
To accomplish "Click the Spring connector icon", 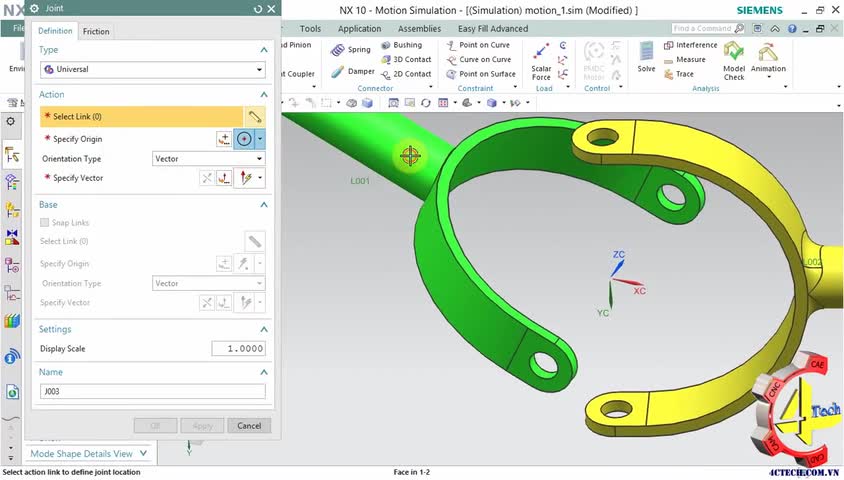I will 337,50.
